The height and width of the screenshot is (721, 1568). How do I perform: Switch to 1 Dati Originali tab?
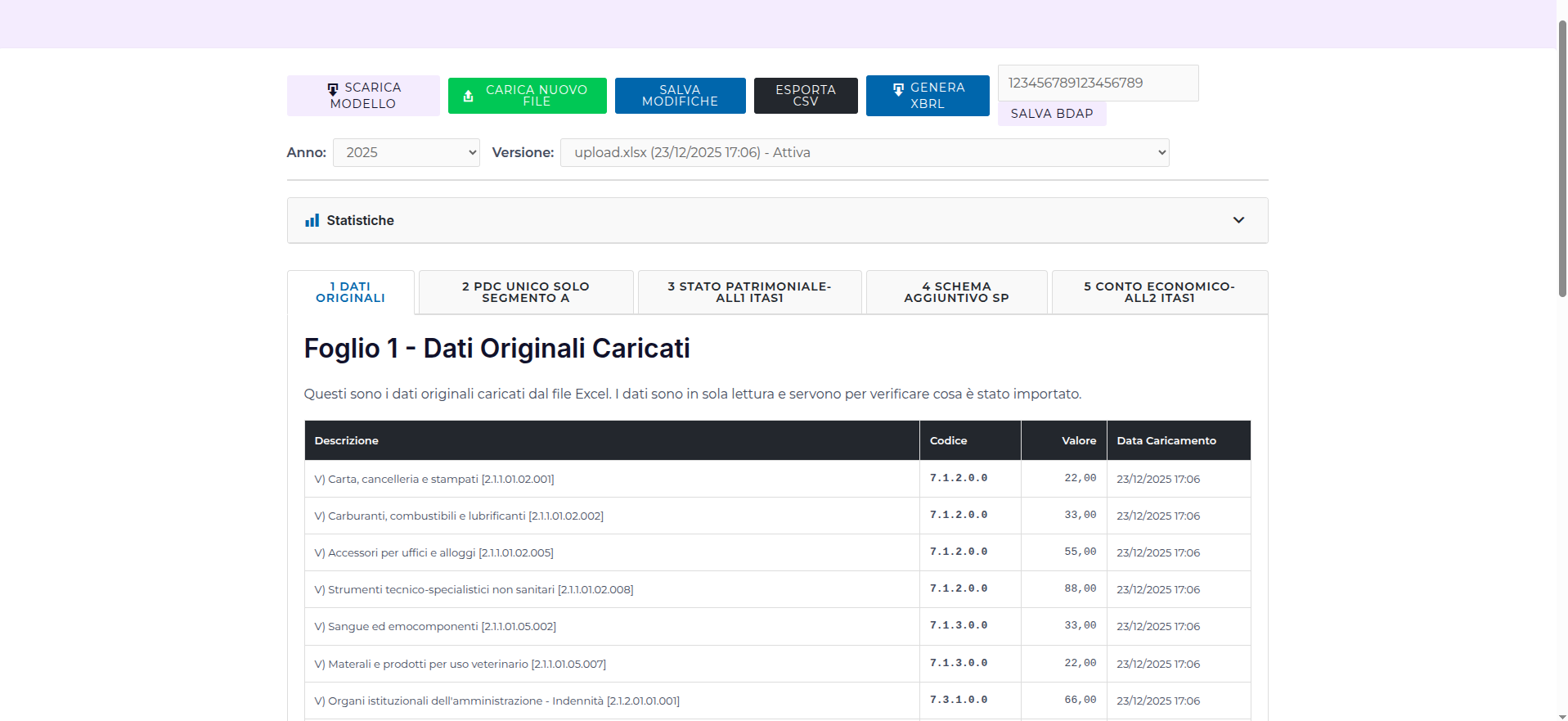point(351,292)
